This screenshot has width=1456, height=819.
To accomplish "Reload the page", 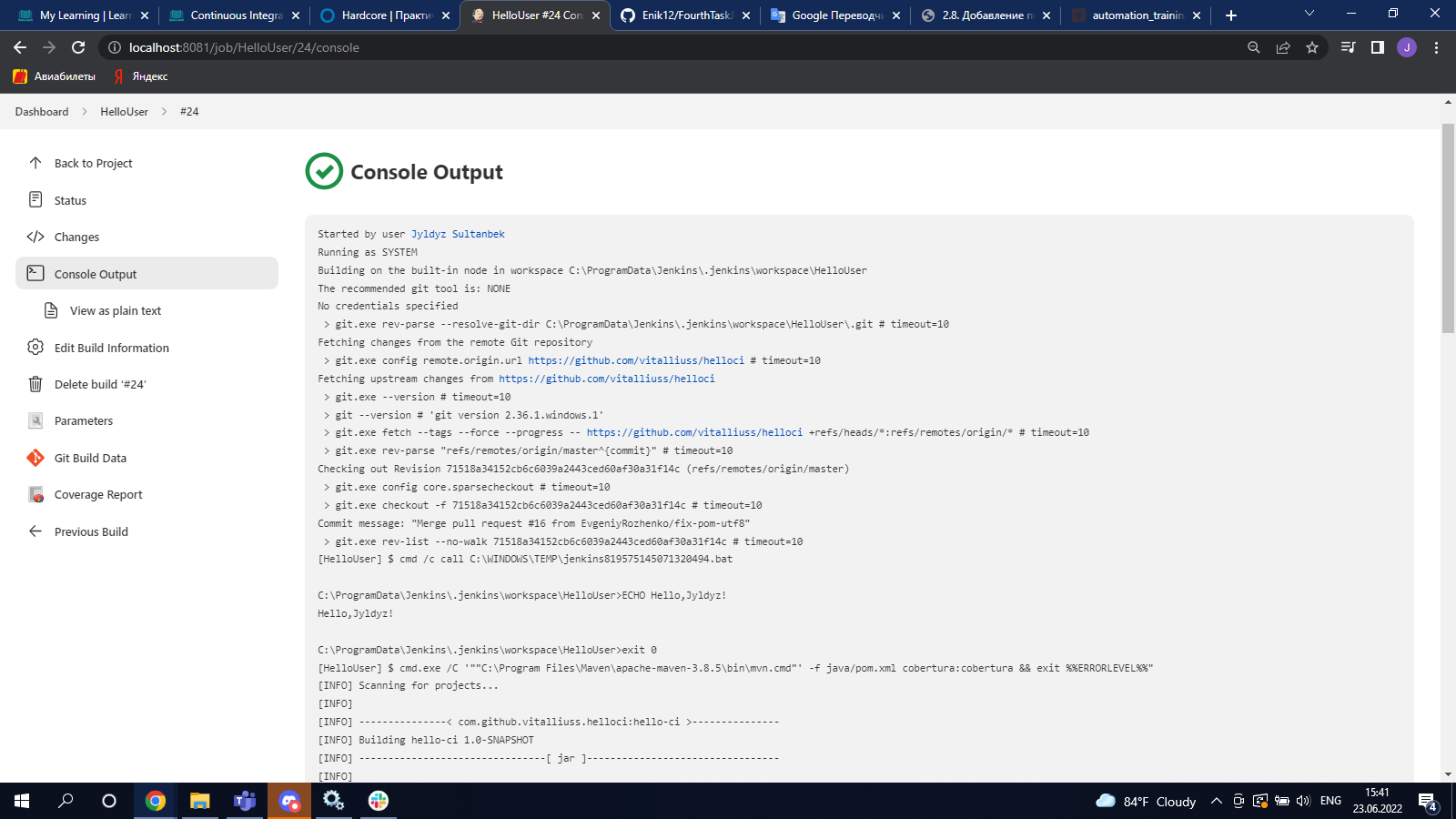I will 78,47.
